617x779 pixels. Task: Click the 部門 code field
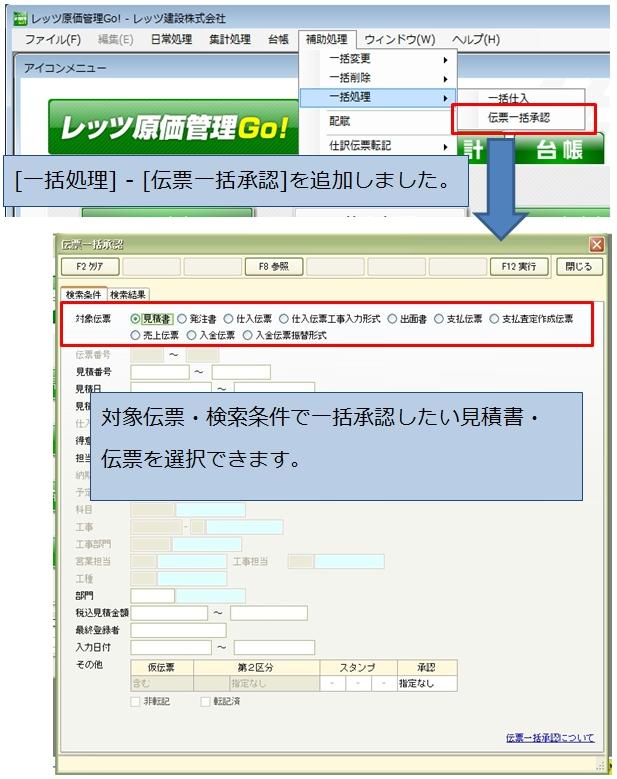tap(153, 596)
